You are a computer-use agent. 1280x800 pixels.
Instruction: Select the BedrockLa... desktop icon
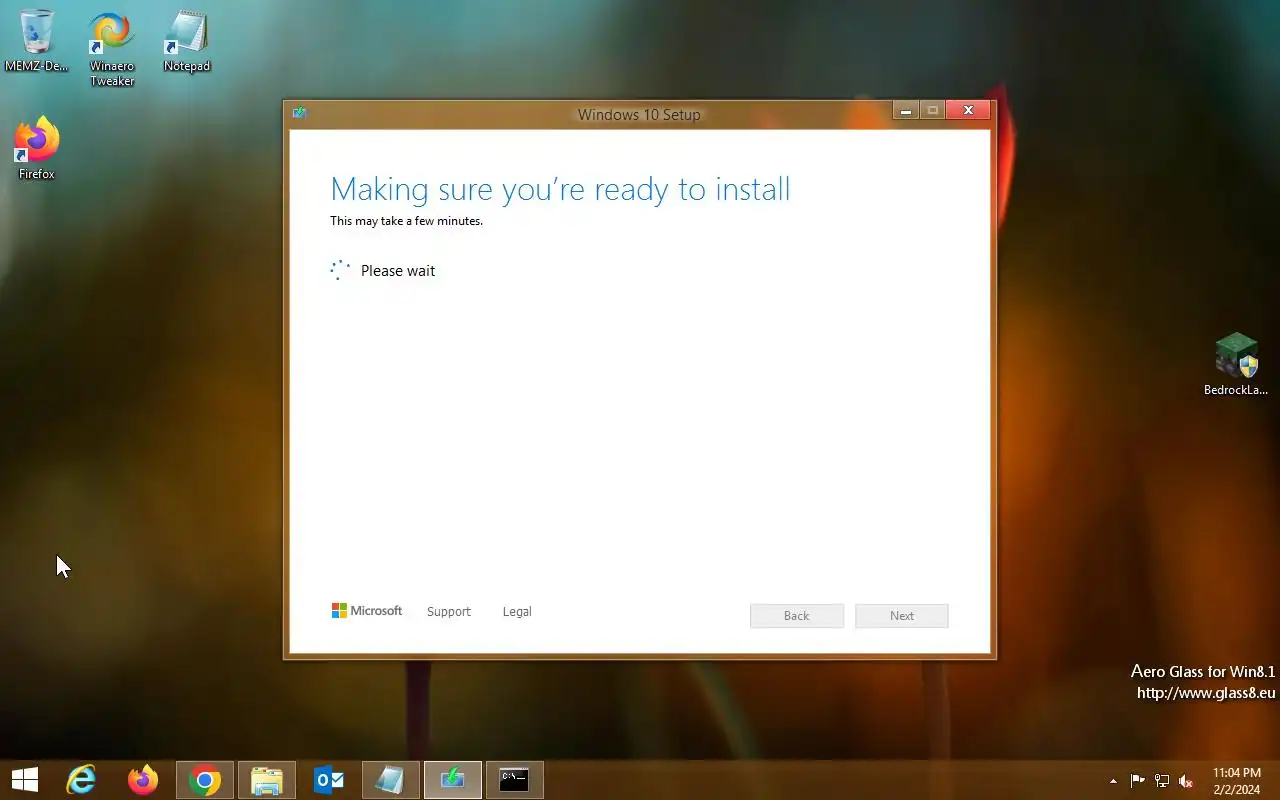1236,365
